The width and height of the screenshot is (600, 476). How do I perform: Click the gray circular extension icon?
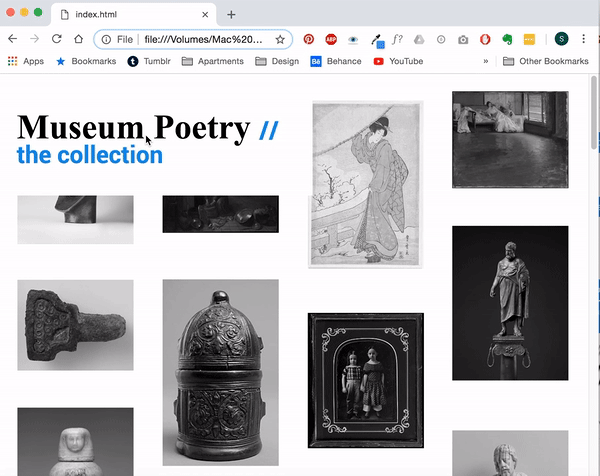tap(441, 39)
